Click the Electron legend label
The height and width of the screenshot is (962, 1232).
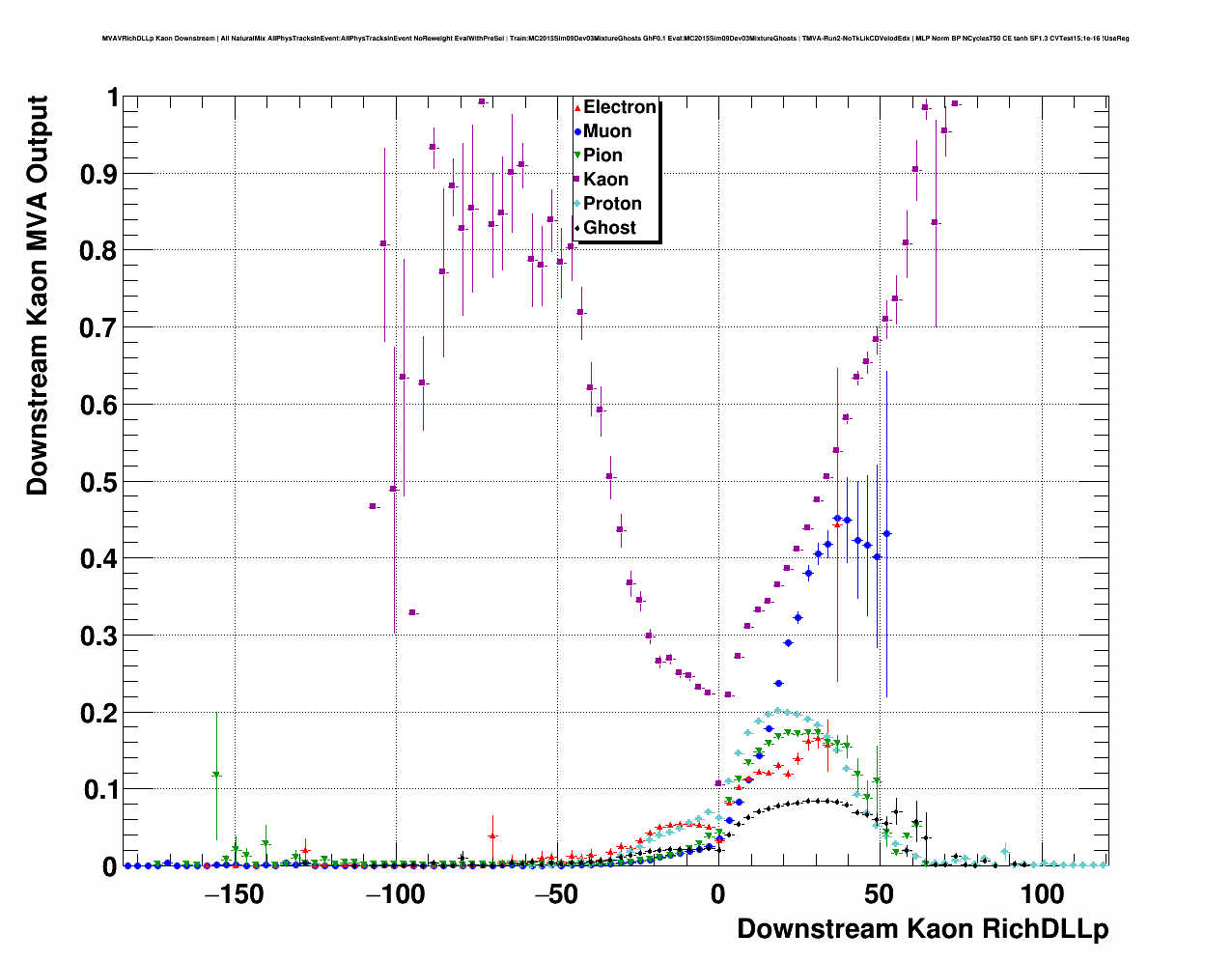pyautogui.click(x=620, y=107)
